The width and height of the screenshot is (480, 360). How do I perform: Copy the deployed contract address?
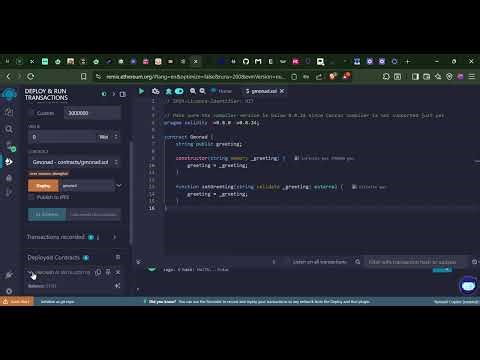tap(98, 272)
